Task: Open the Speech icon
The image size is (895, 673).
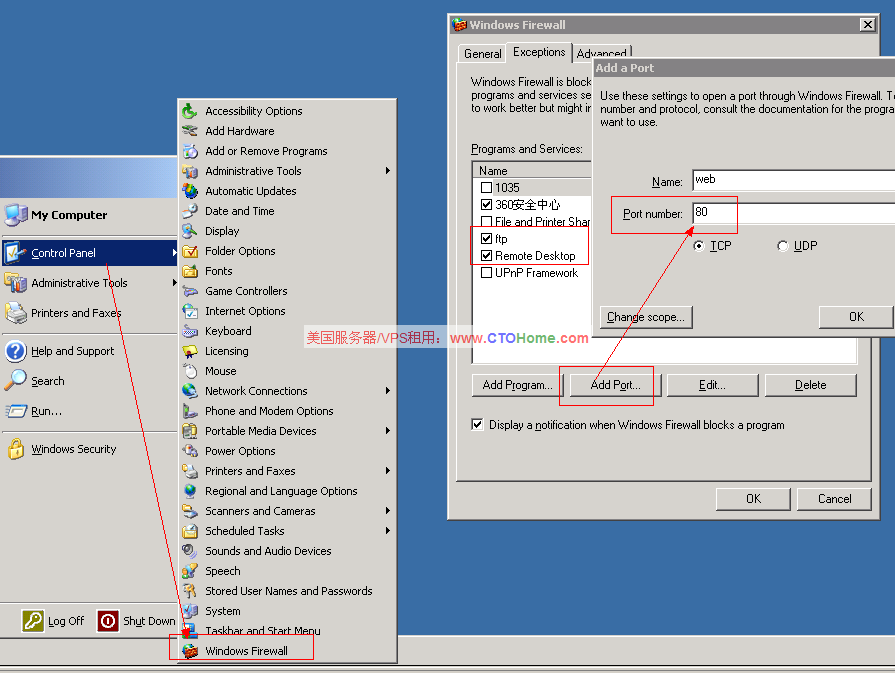Action: (x=190, y=570)
